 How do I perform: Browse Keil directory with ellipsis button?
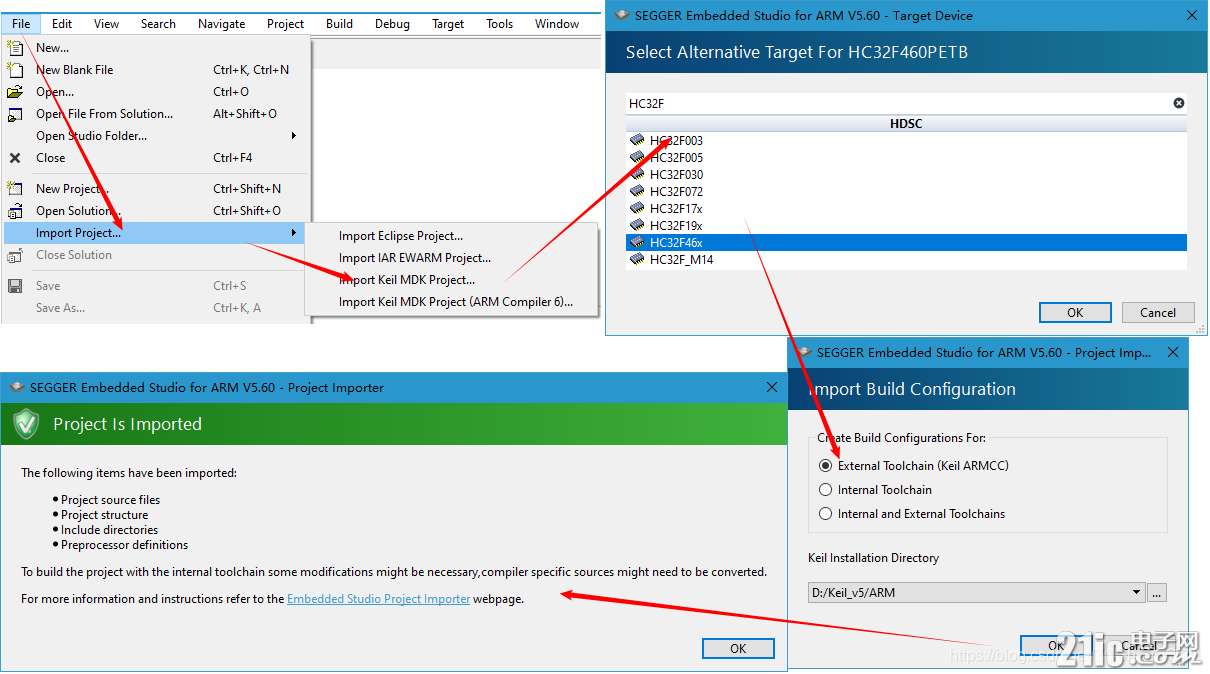(x=1156, y=592)
